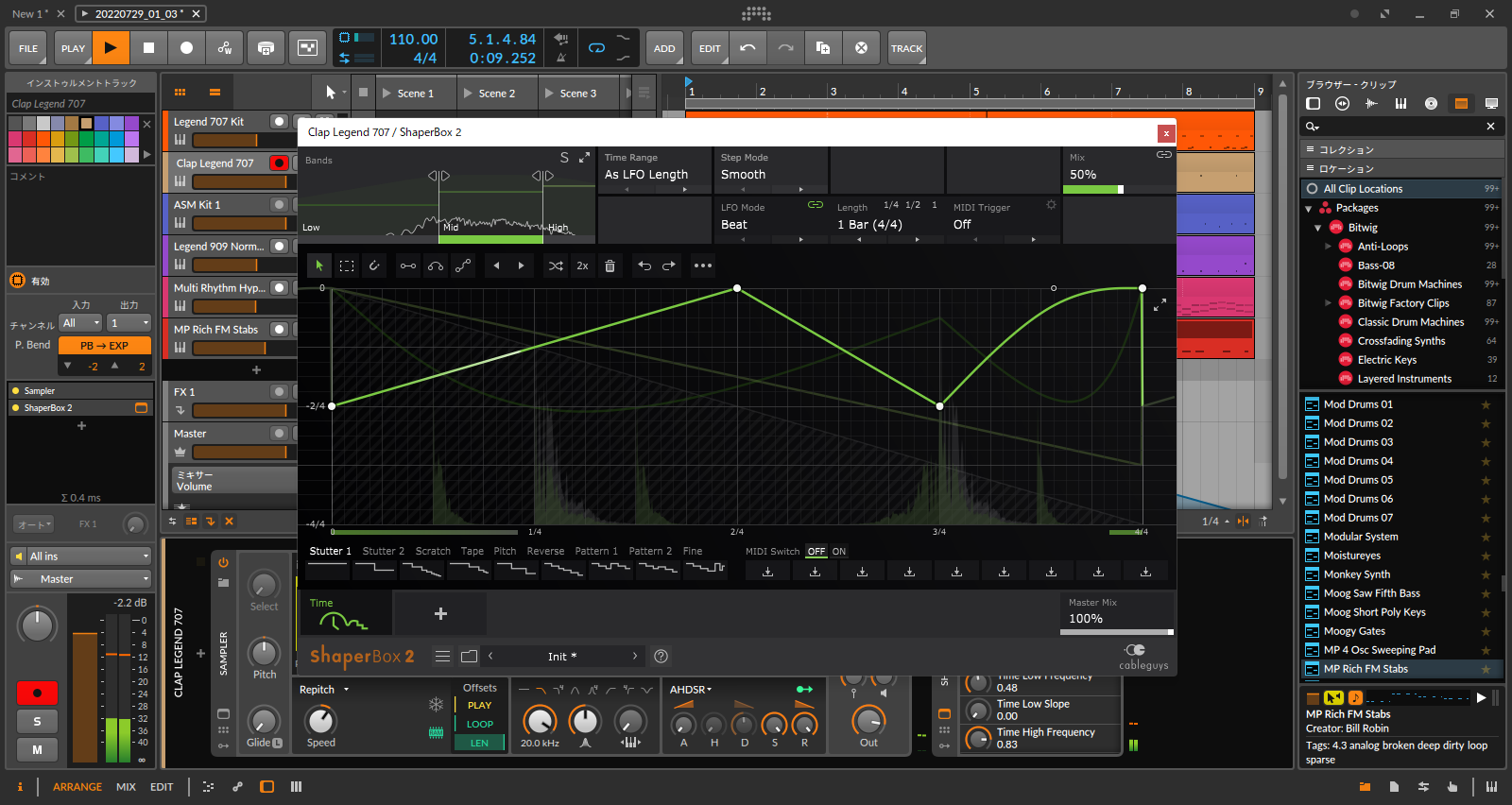Image resolution: width=1512 pixels, height=805 pixels.
Task: Open the ShaperBox preset folder icon
Action: click(x=470, y=656)
